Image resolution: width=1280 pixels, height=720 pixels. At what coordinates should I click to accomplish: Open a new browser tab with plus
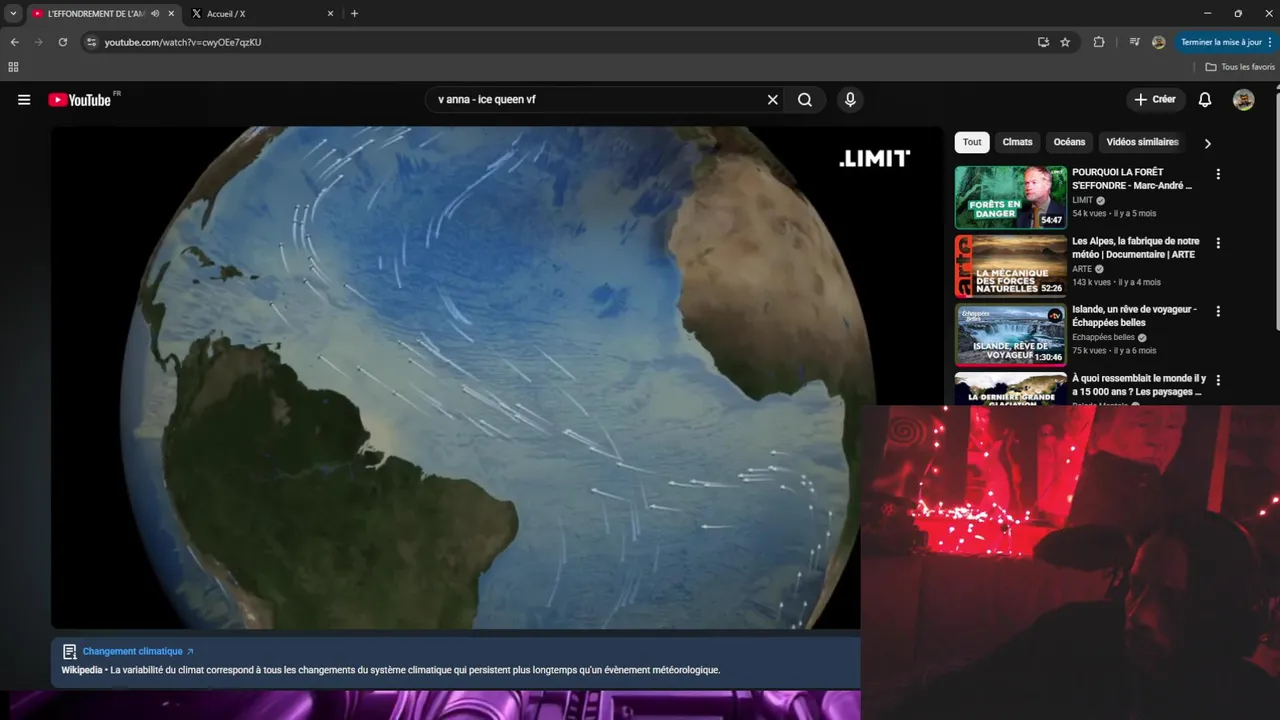pyautogui.click(x=354, y=14)
